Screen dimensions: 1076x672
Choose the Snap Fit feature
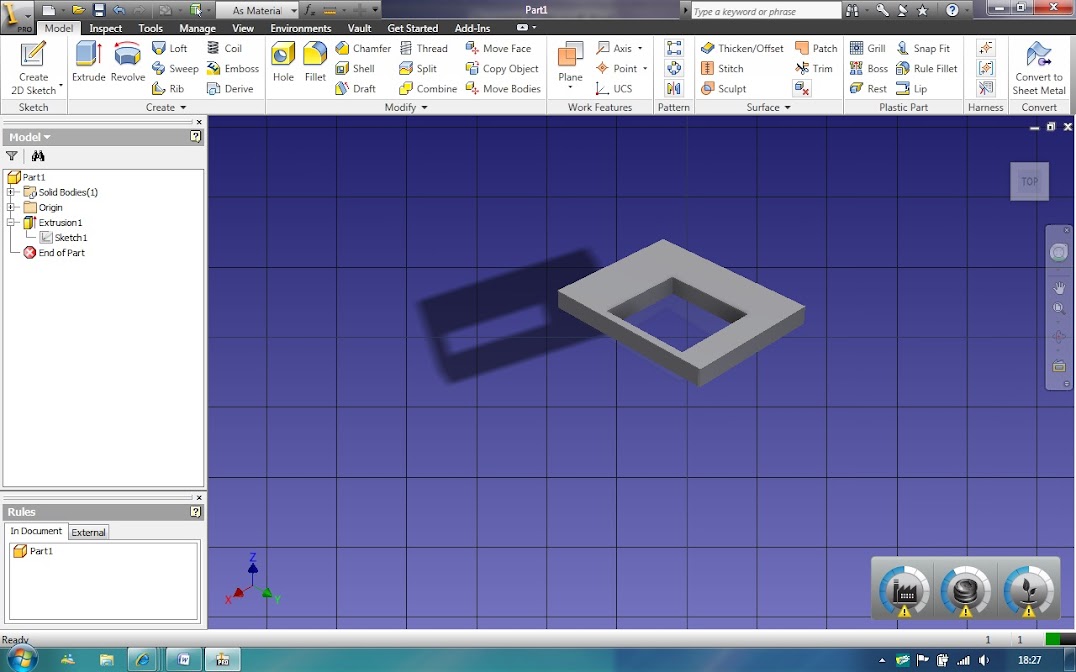point(923,48)
